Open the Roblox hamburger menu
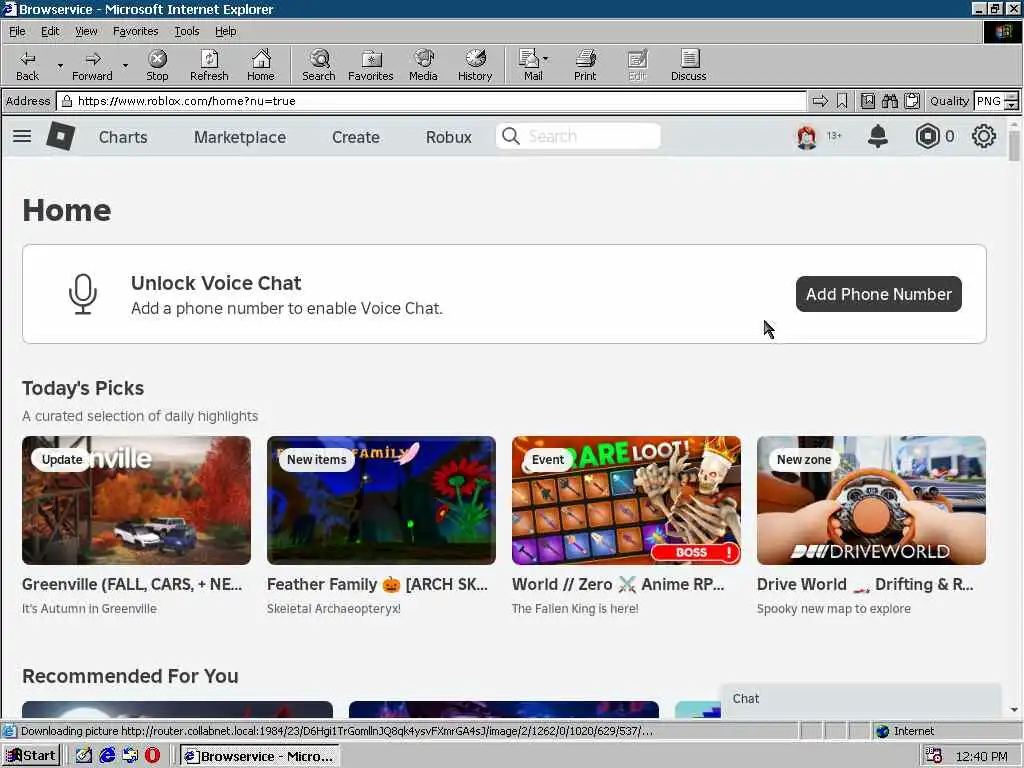1024x768 pixels. click(22, 136)
